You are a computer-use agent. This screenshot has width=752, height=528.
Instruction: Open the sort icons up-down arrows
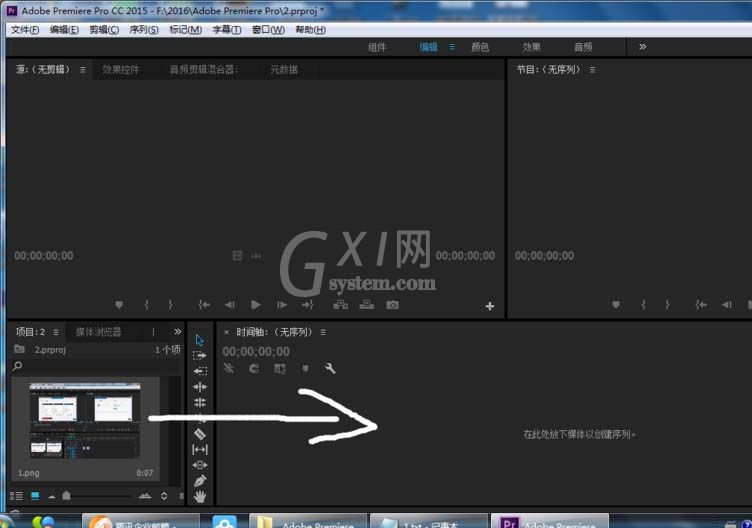tap(164, 496)
